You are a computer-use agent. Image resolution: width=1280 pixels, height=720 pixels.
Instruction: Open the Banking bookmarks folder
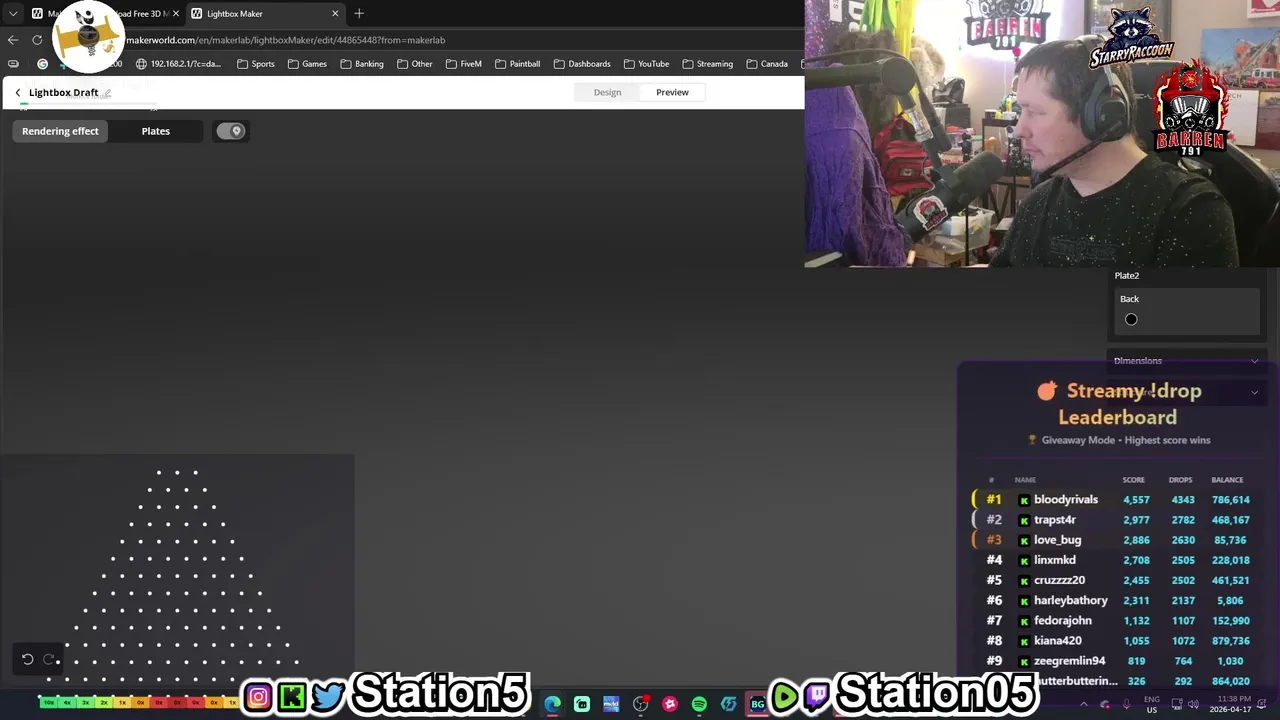pyautogui.click(x=362, y=64)
